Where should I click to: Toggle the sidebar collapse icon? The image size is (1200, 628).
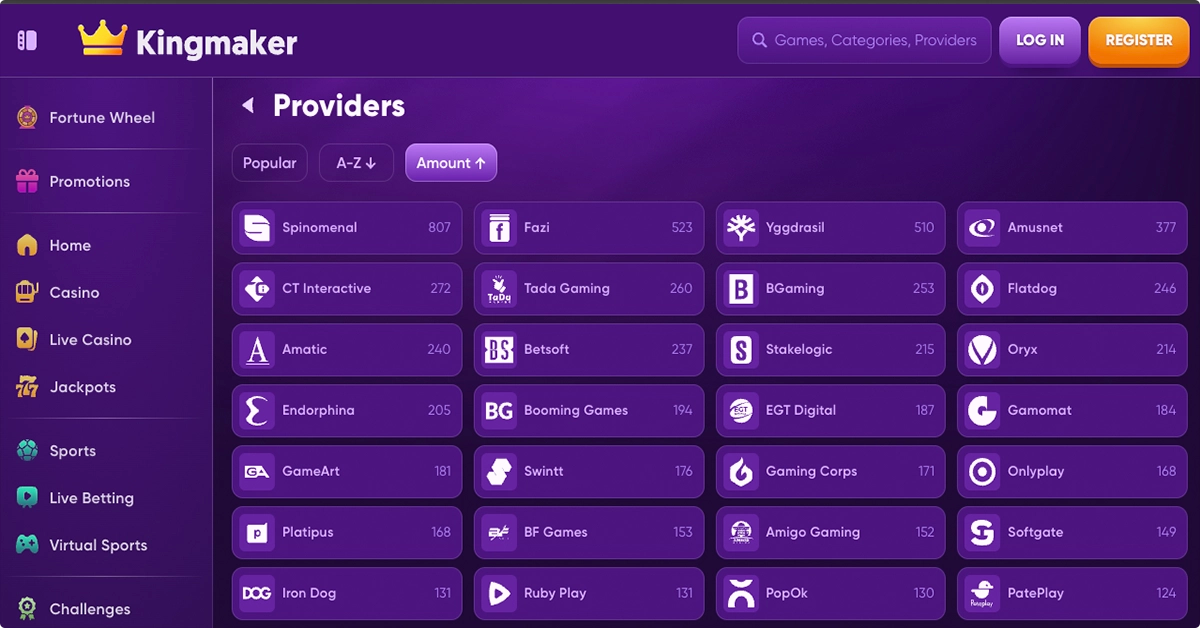[27, 41]
